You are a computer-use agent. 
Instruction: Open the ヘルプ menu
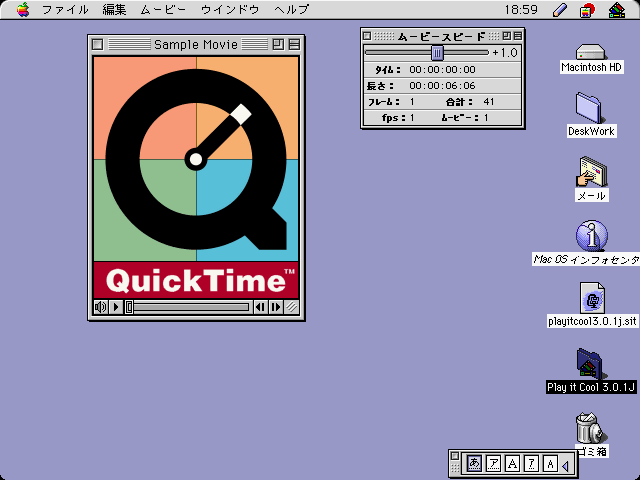click(x=291, y=9)
